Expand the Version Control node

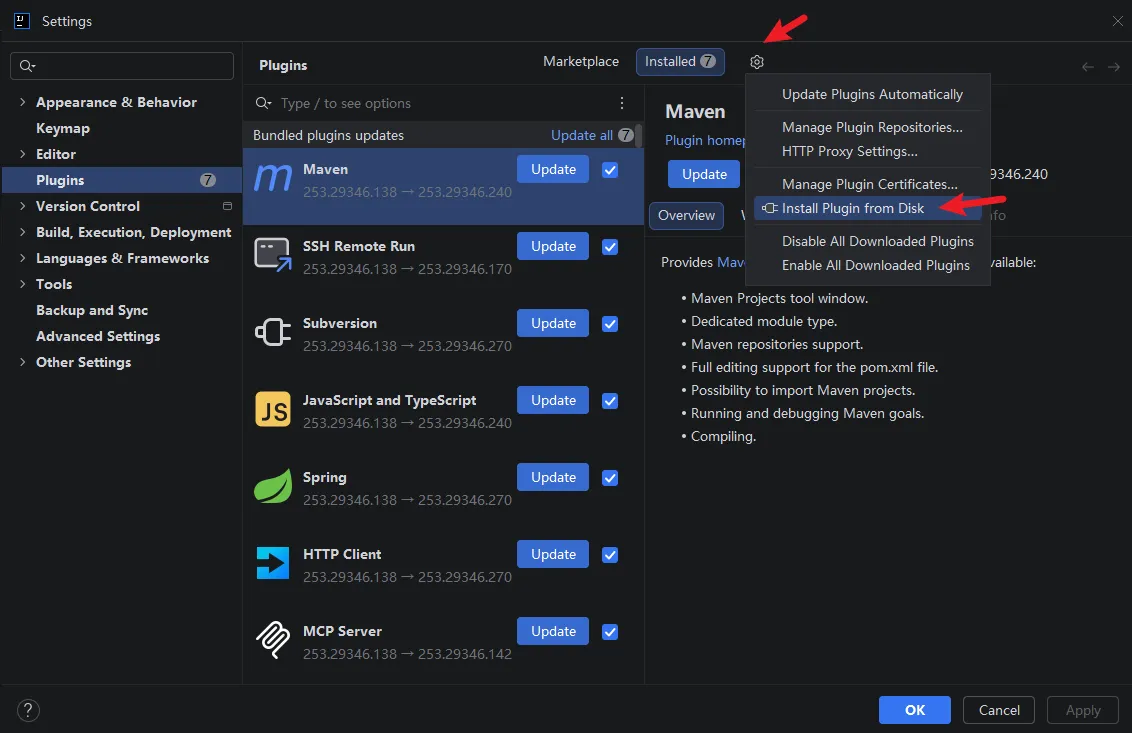22,206
